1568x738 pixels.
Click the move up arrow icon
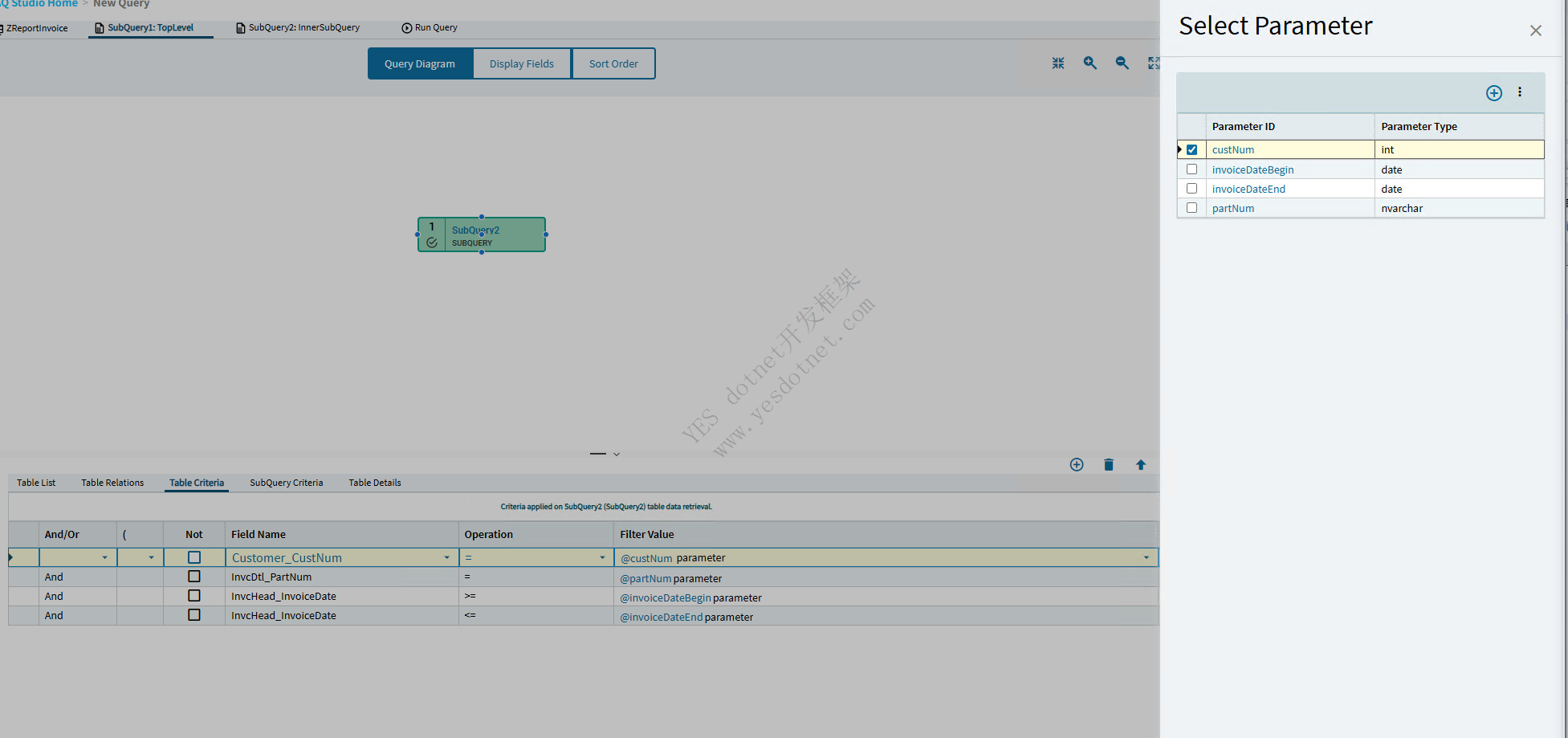(x=1140, y=465)
